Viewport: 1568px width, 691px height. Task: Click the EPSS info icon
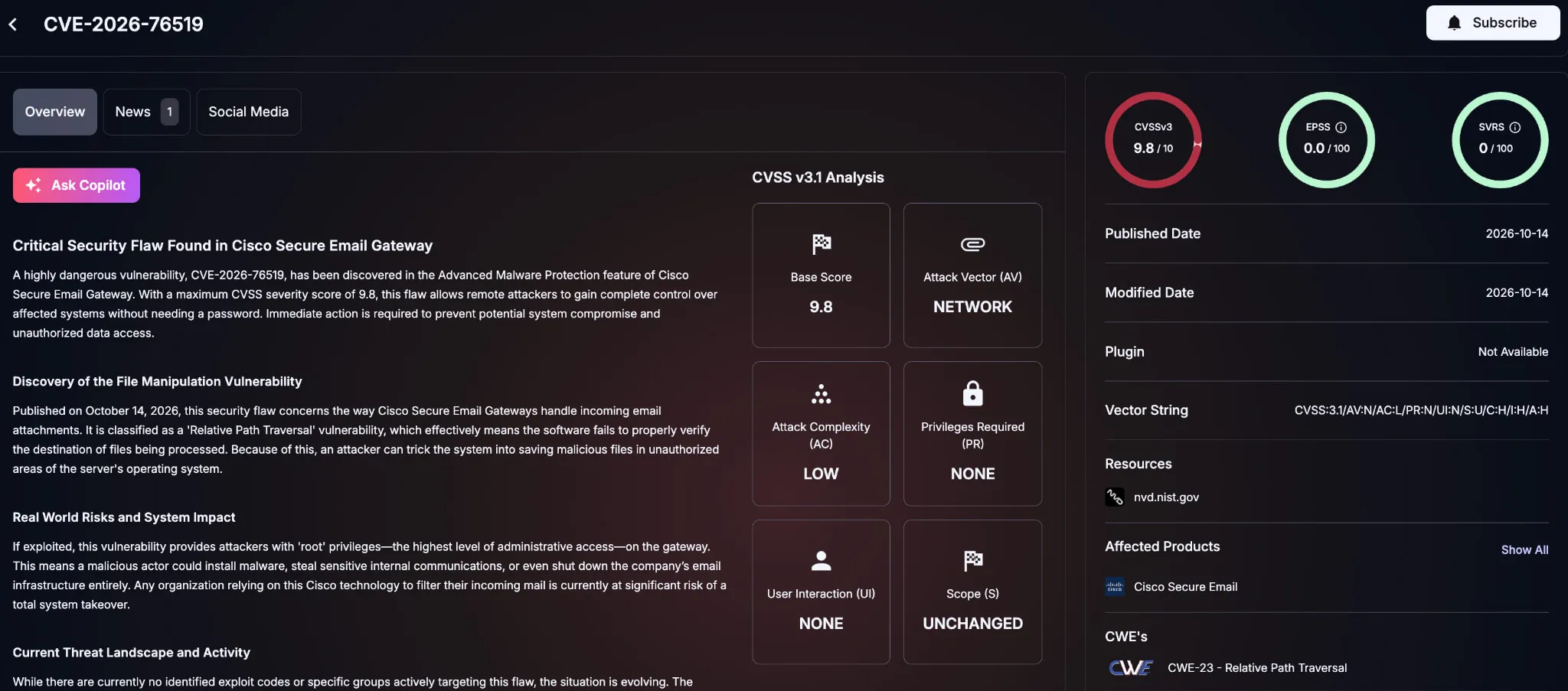pyautogui.click(x=1341, y=128)
